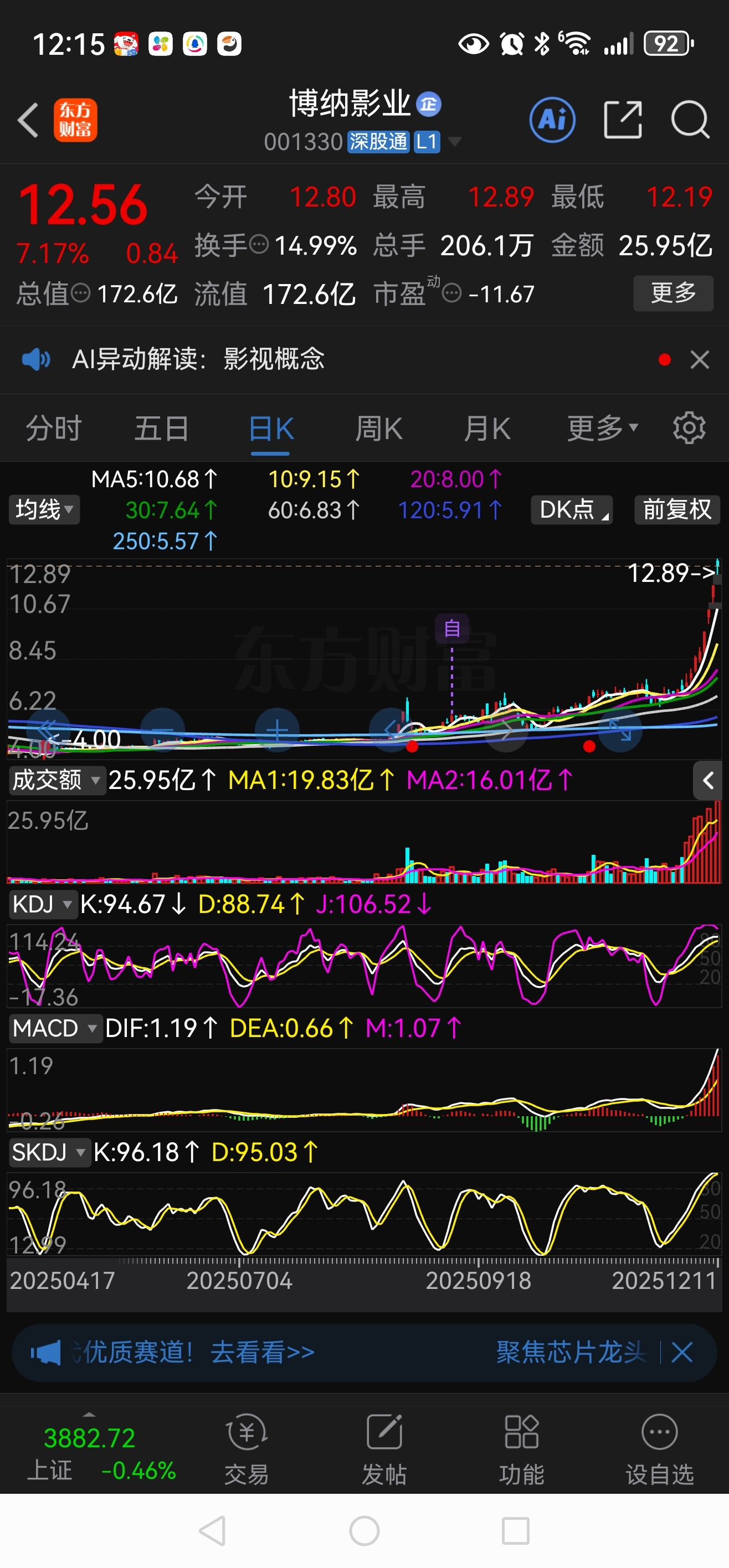Tap AI异动解读: 影视概念 text
Screen dimensions: 729x1568
[198, 359]
